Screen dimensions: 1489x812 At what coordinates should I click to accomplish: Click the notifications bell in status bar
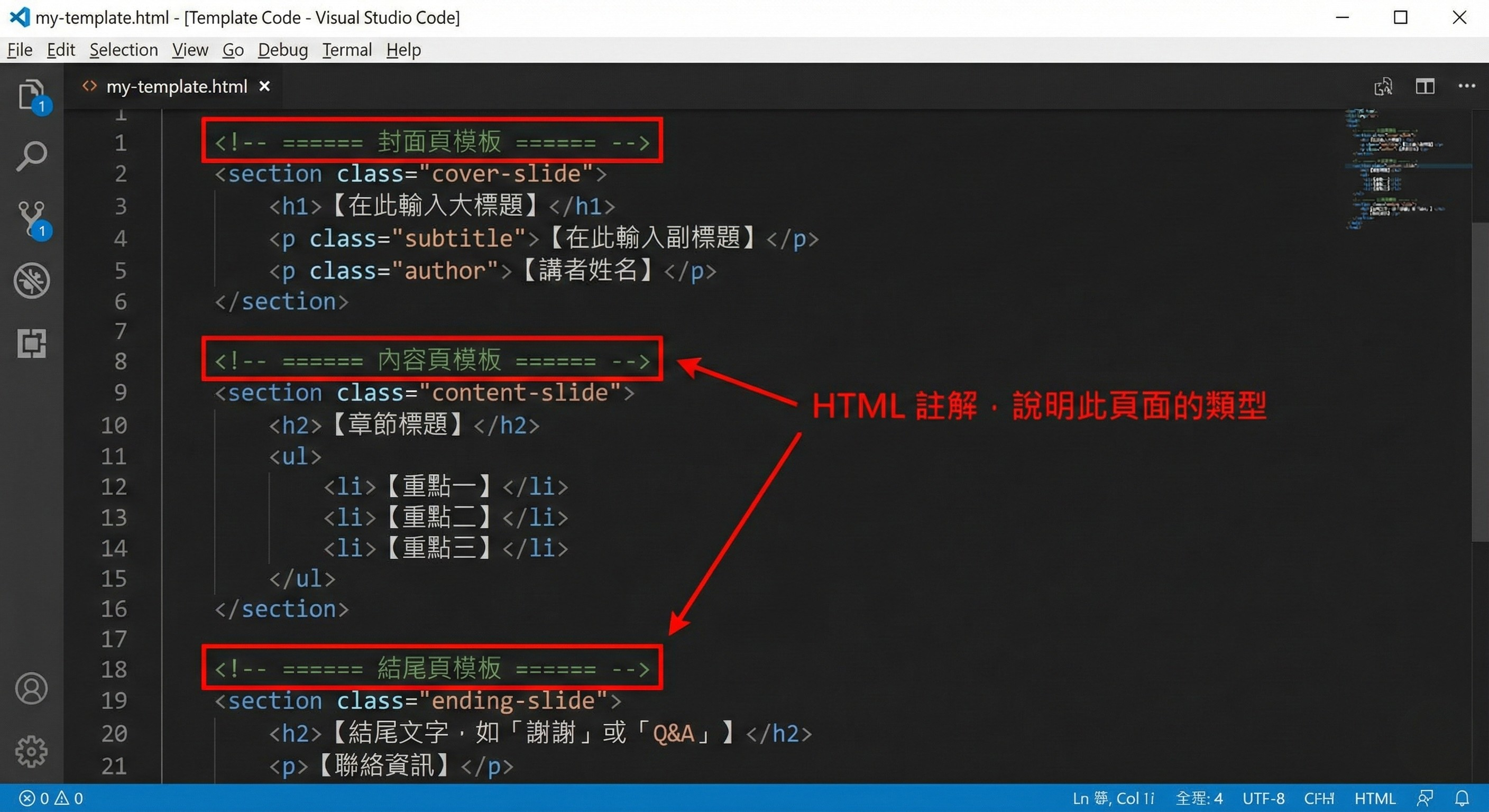click(x=1462, y=798)
